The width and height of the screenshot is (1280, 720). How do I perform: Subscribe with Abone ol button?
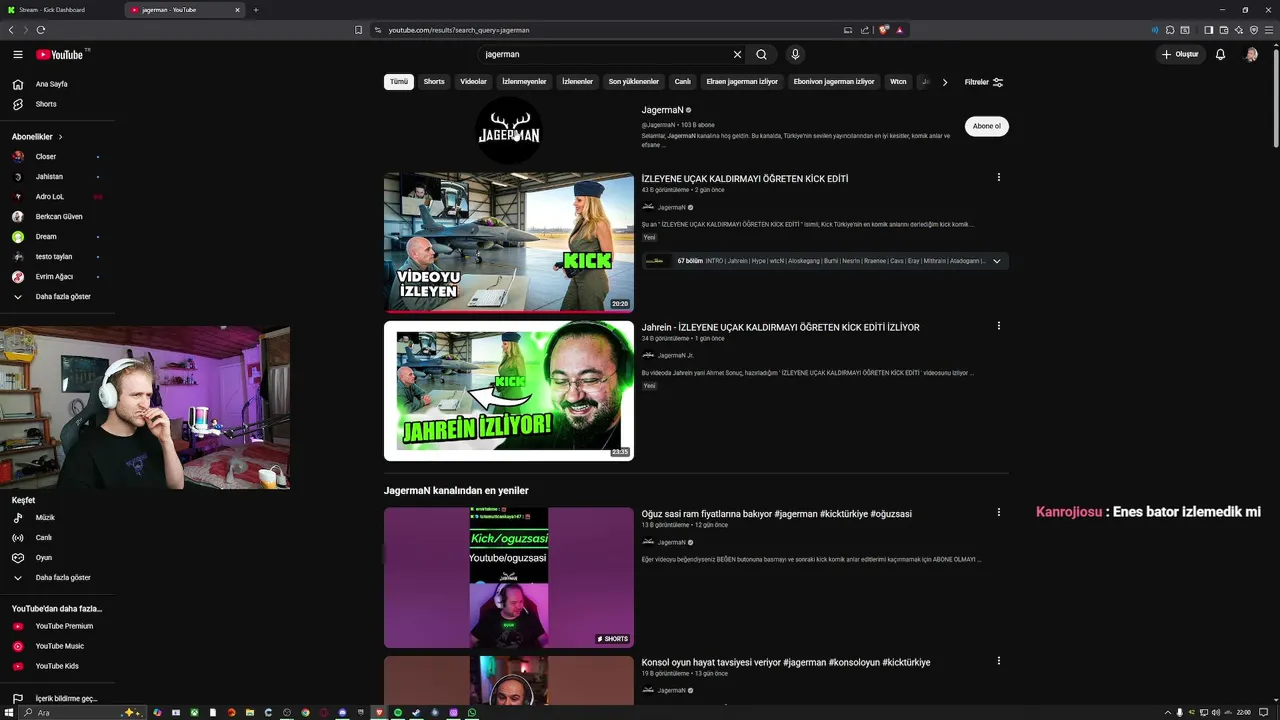coord(986,126)
